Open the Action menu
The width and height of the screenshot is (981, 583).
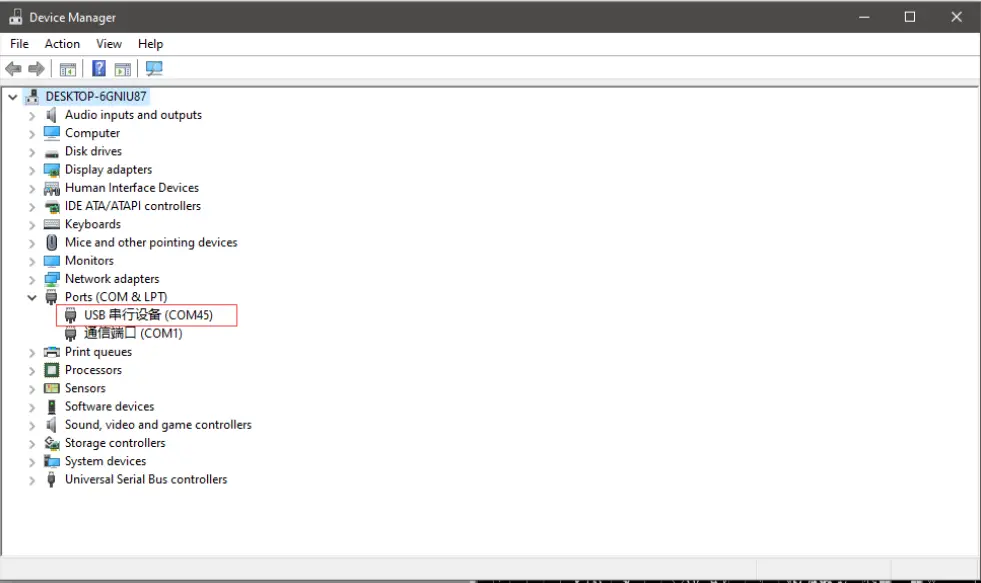[x=62, y=44]
